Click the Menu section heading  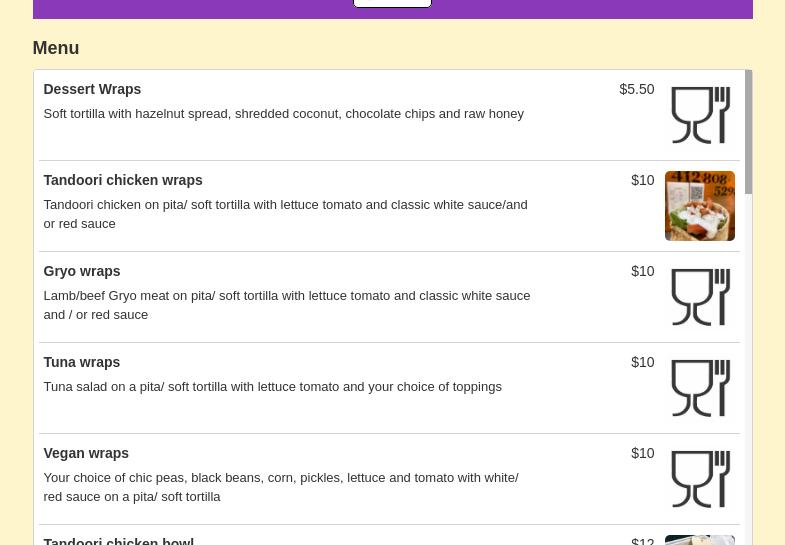click(x=56, y=48)
